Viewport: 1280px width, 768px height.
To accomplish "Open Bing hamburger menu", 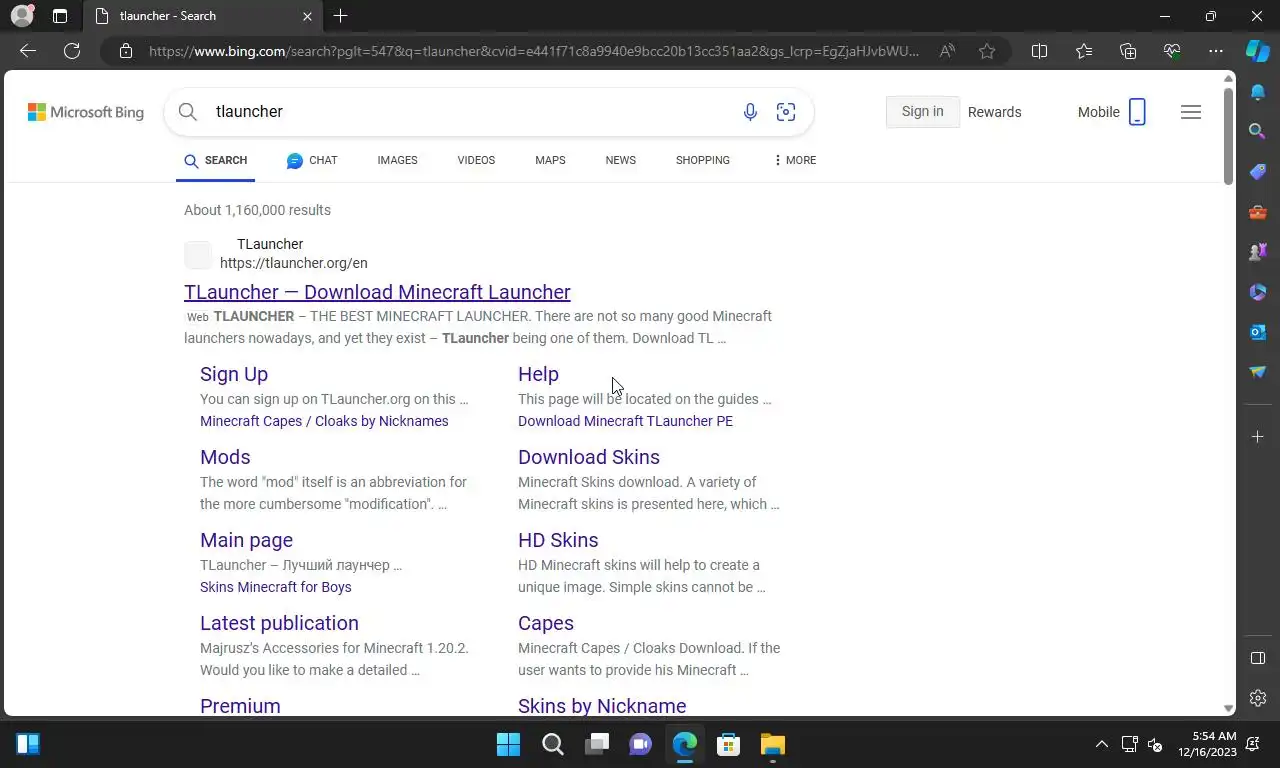I will 1191,112.
